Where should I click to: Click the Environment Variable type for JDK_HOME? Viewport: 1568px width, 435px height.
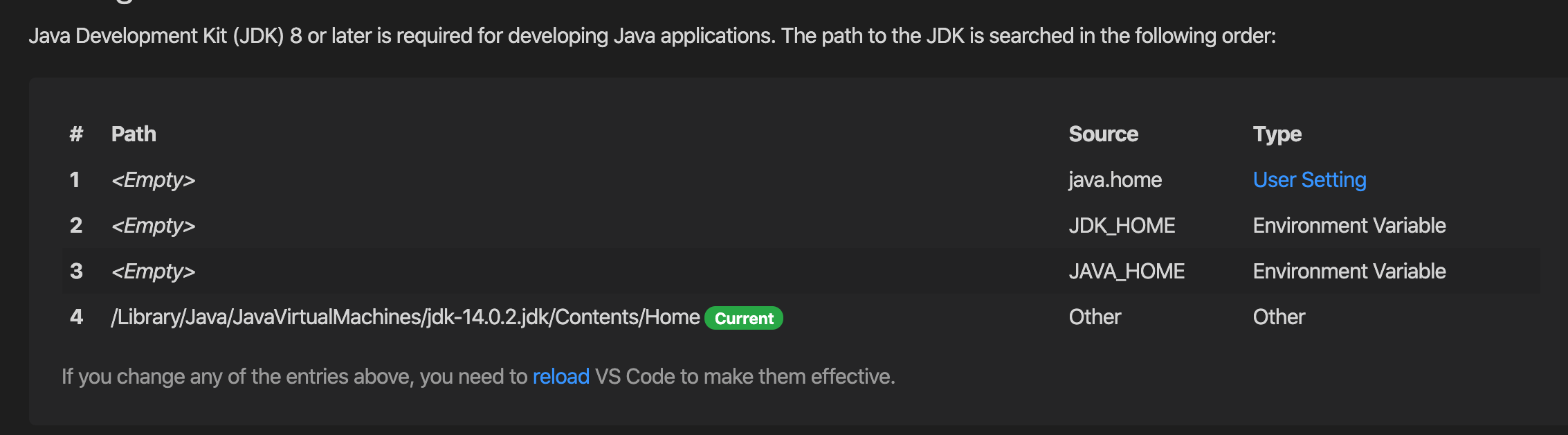(1349, 225)
